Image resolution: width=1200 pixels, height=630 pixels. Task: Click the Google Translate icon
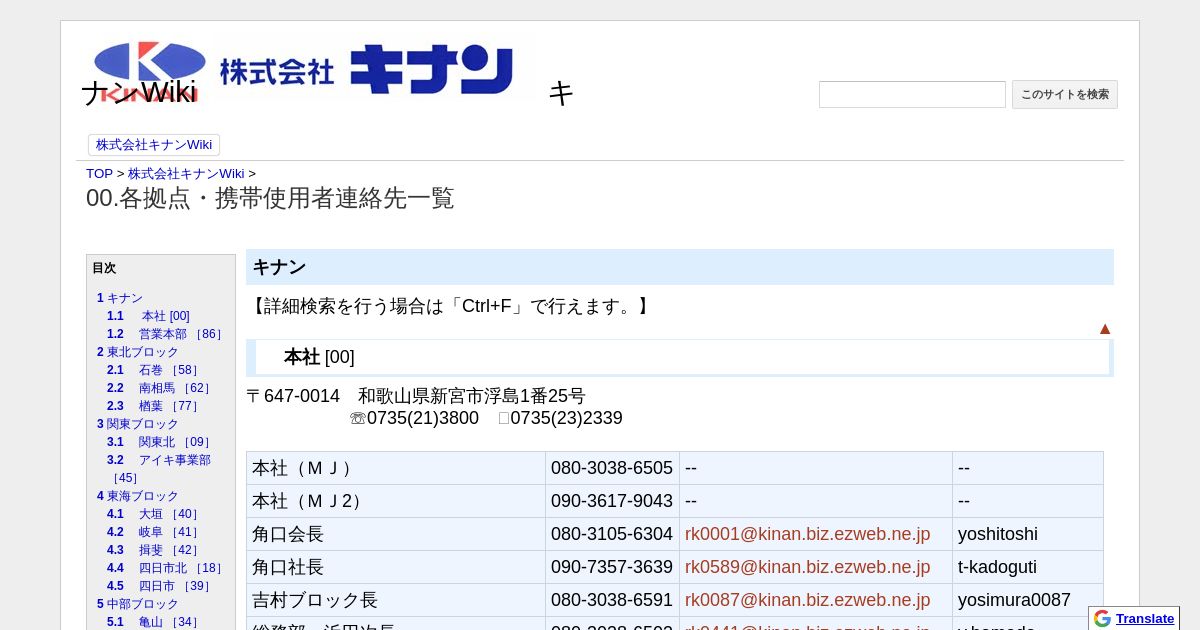pos(1102,618)
